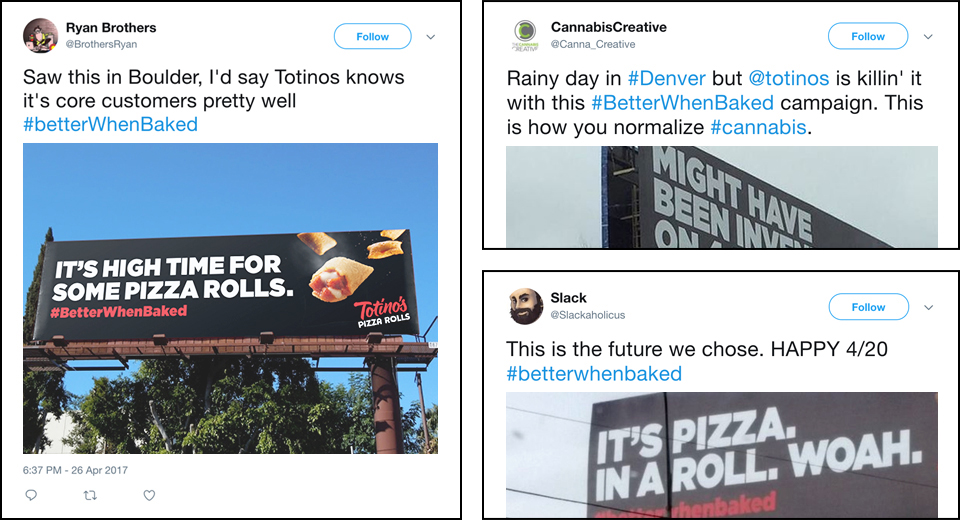Open #betterWhenBaked hashtag in Ryan Brothers tweet
This screenshot has width=960, height=520.
coord(110,124)
